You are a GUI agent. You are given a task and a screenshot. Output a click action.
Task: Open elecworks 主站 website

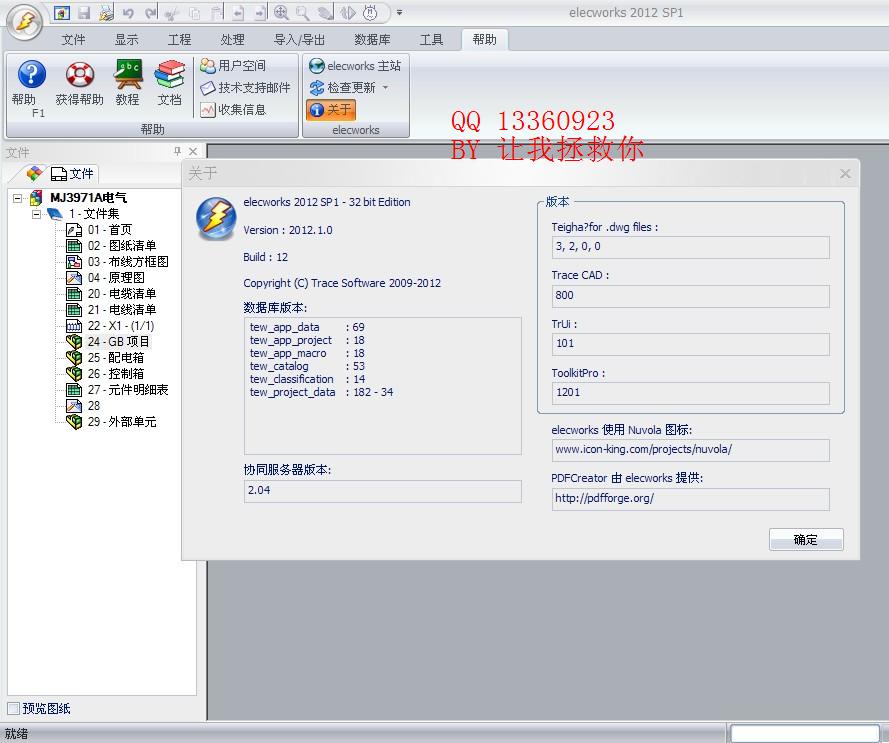point(355,66)
